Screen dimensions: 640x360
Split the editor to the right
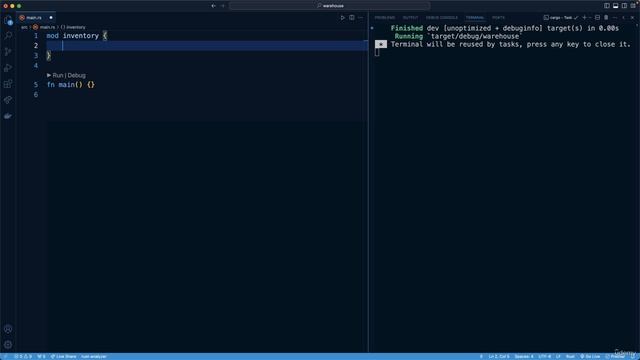click(352, 18)
